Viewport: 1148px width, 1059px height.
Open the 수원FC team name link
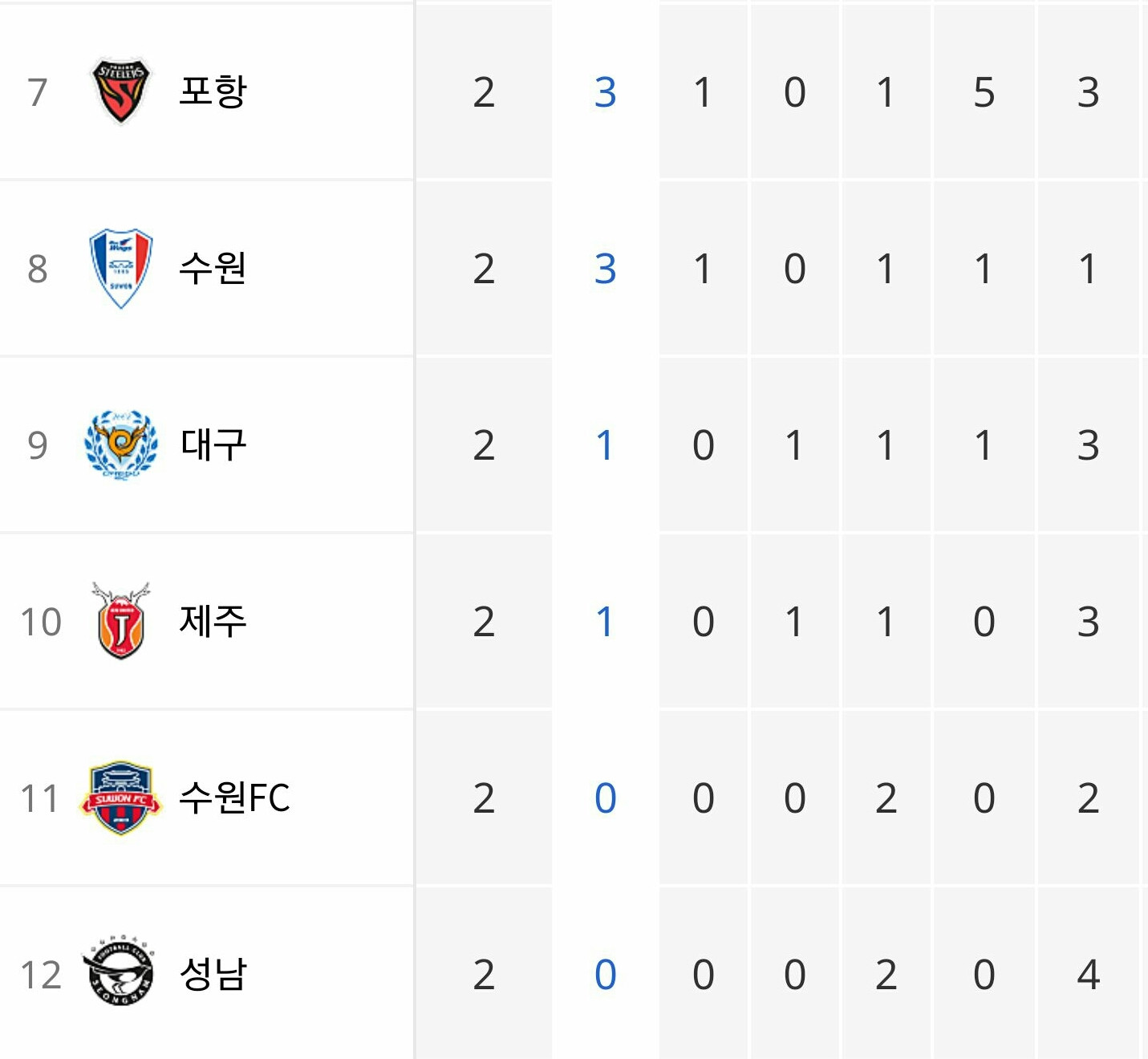tap(234, 797)
